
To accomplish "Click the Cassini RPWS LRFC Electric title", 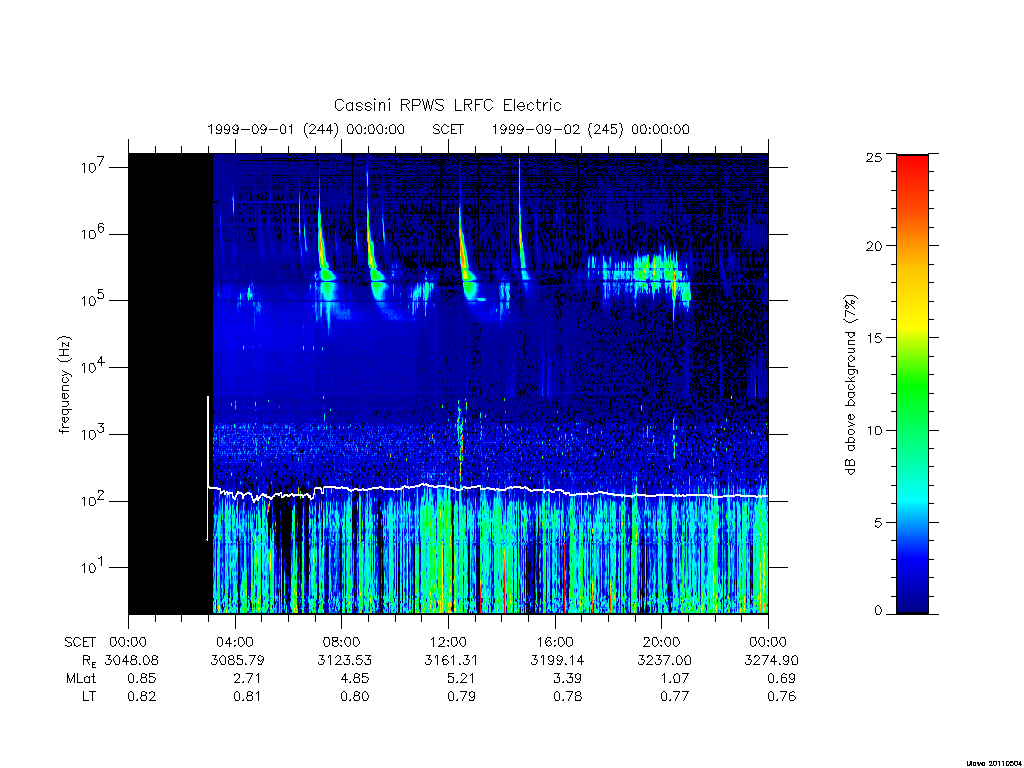I will click(x=447, y=105).
